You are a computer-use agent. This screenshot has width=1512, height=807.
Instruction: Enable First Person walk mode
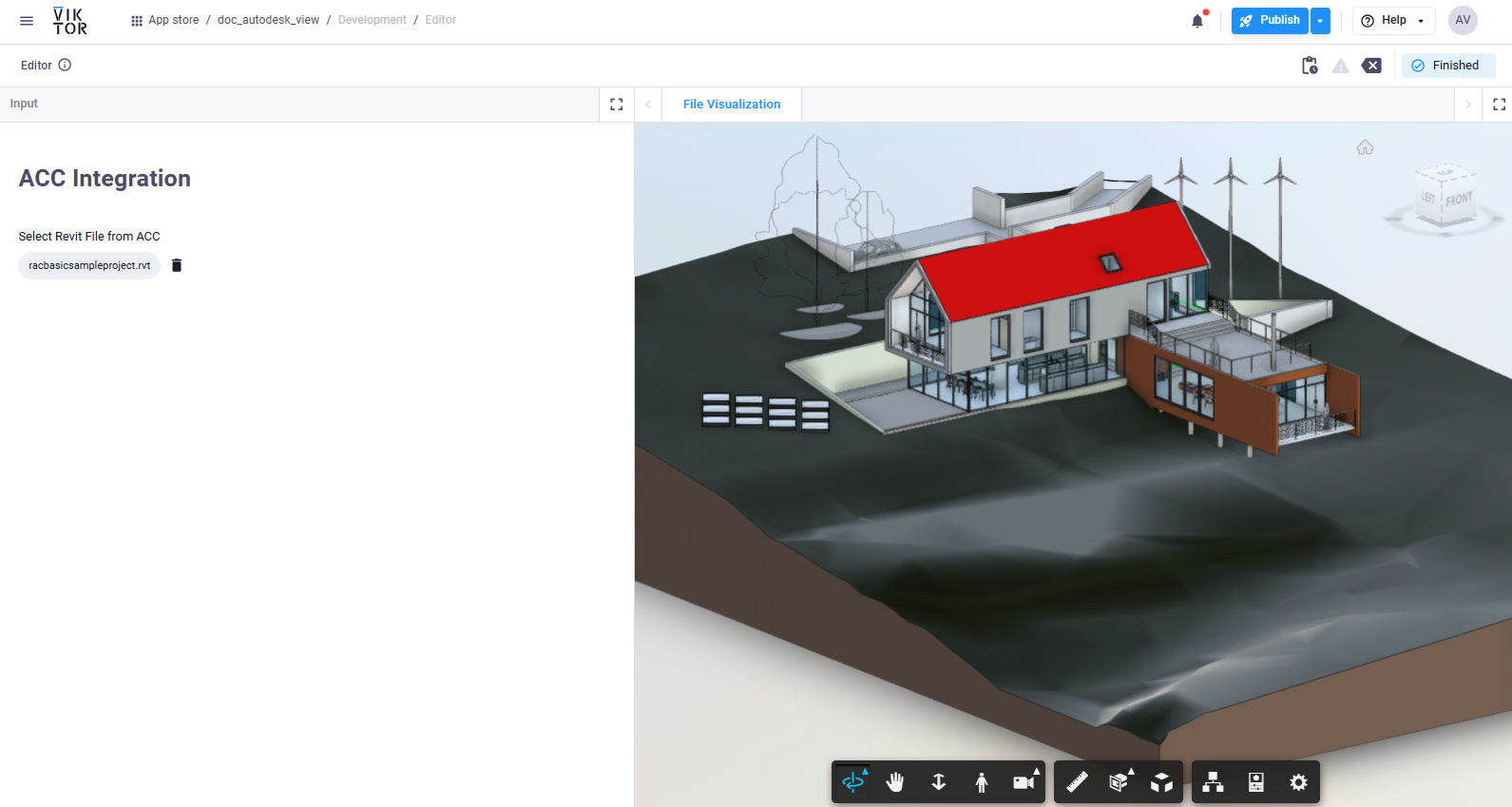pyautogui.click(x=981, y=782)
